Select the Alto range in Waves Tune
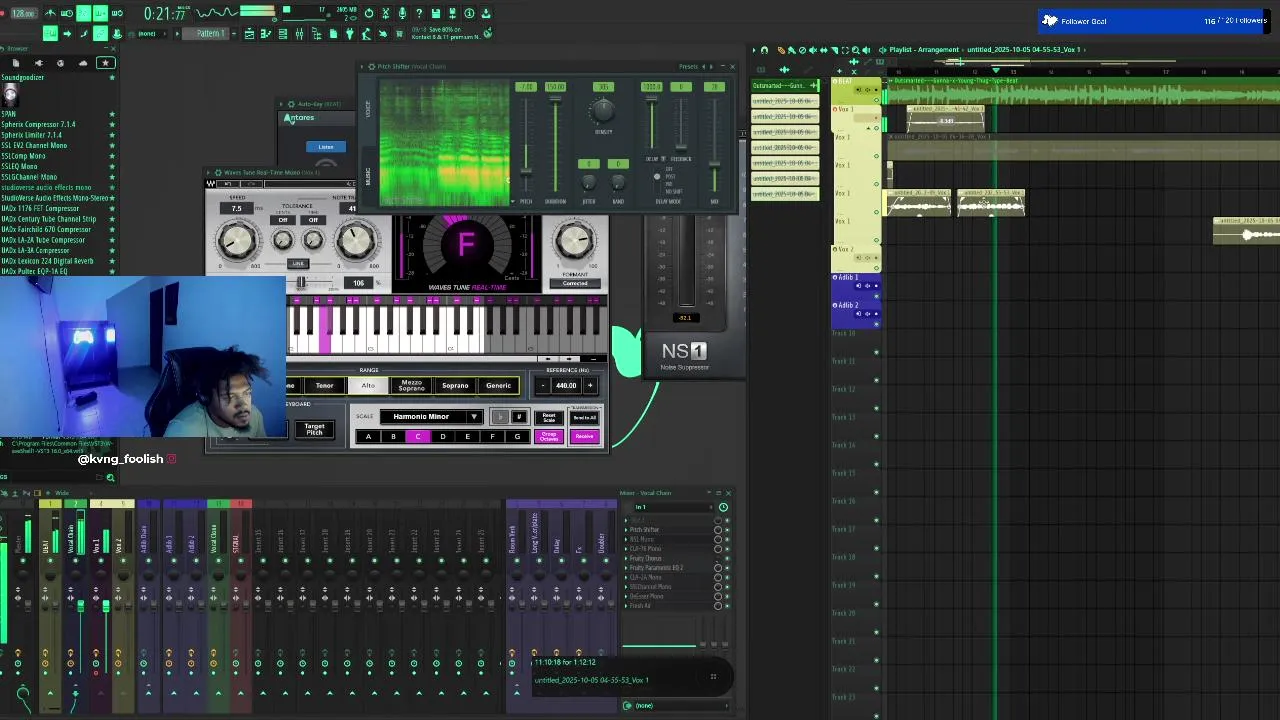The width and height of the screenshot is (1280, 720). (x=368, y=385)
